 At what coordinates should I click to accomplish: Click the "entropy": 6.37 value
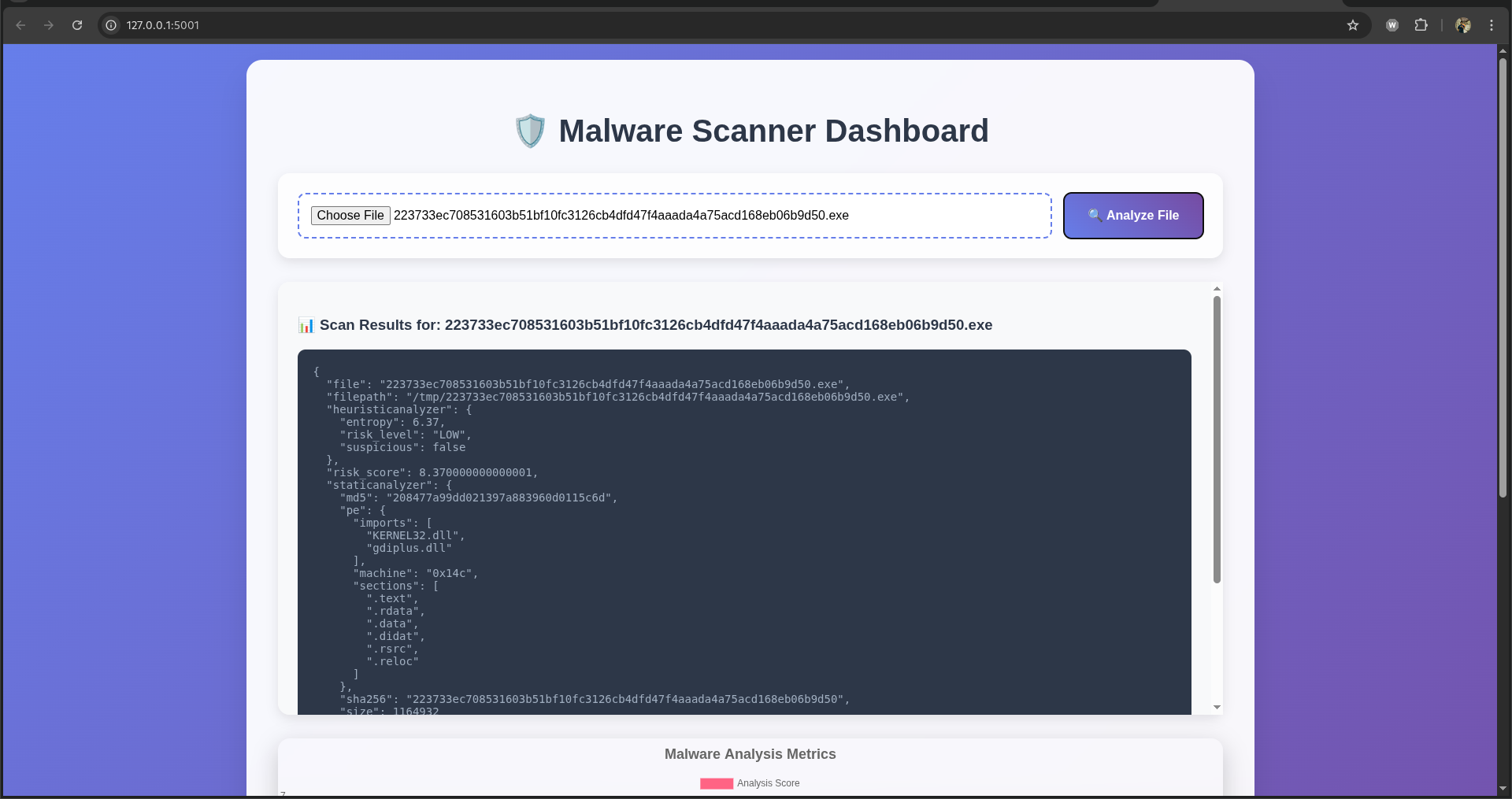(392, 422)
